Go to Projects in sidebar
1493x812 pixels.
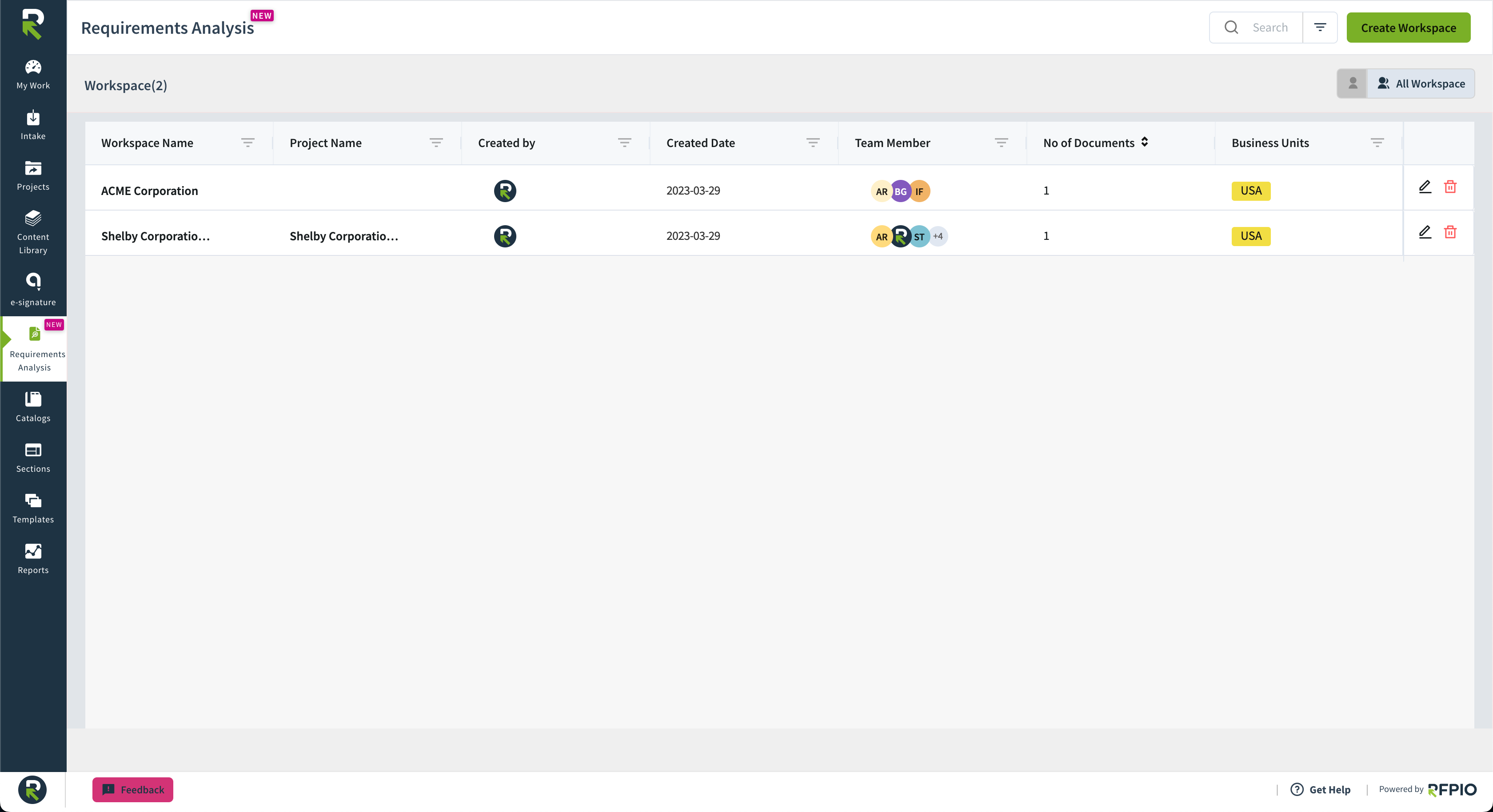[33, 175]
